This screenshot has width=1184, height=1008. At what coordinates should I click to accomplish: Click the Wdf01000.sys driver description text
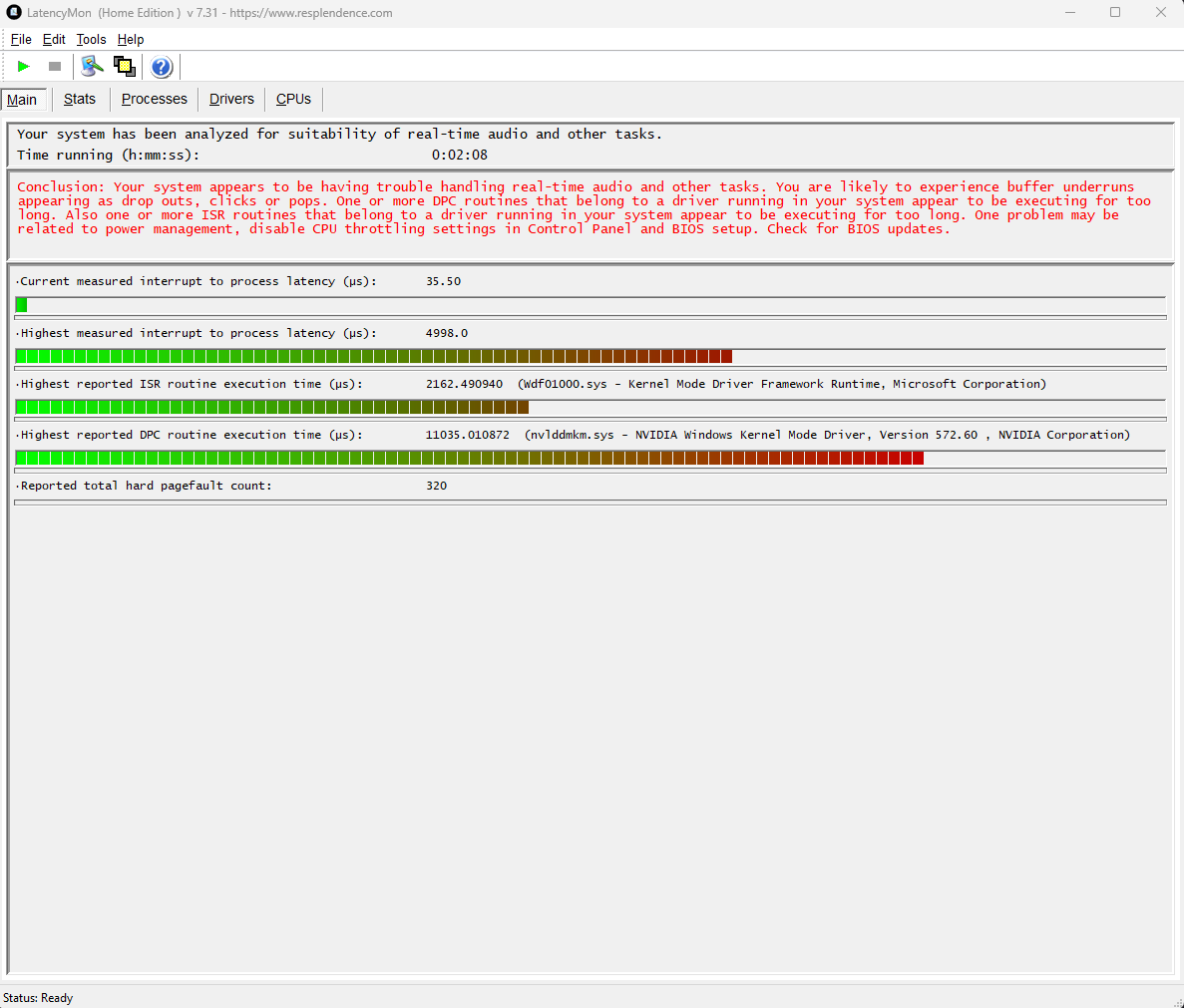coord(782,383)
